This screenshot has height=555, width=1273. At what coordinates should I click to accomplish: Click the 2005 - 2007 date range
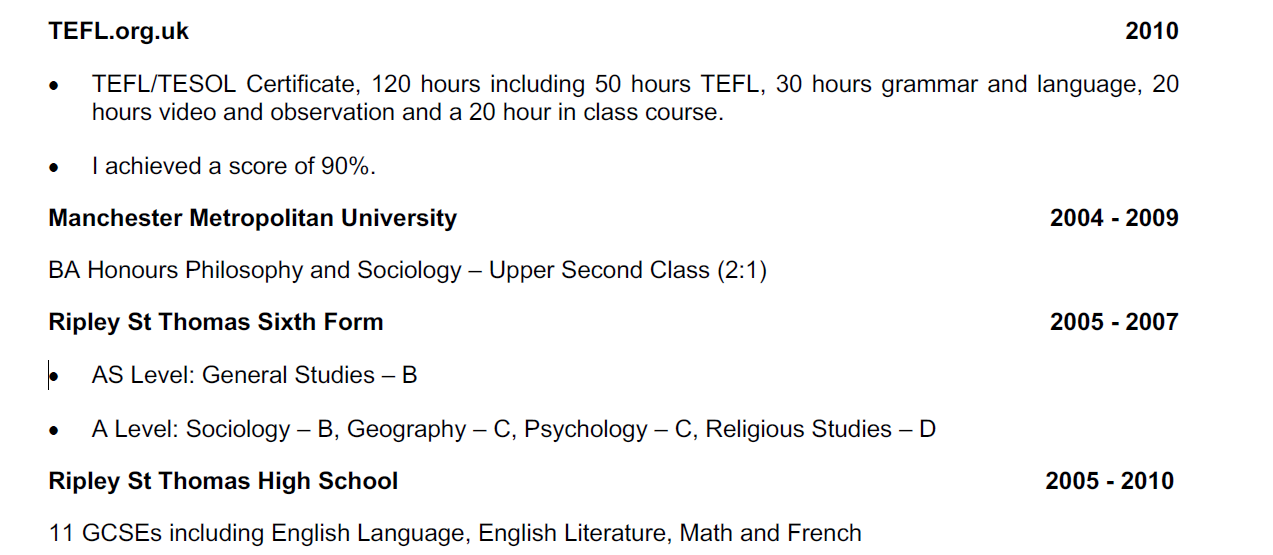(1113, 322)
